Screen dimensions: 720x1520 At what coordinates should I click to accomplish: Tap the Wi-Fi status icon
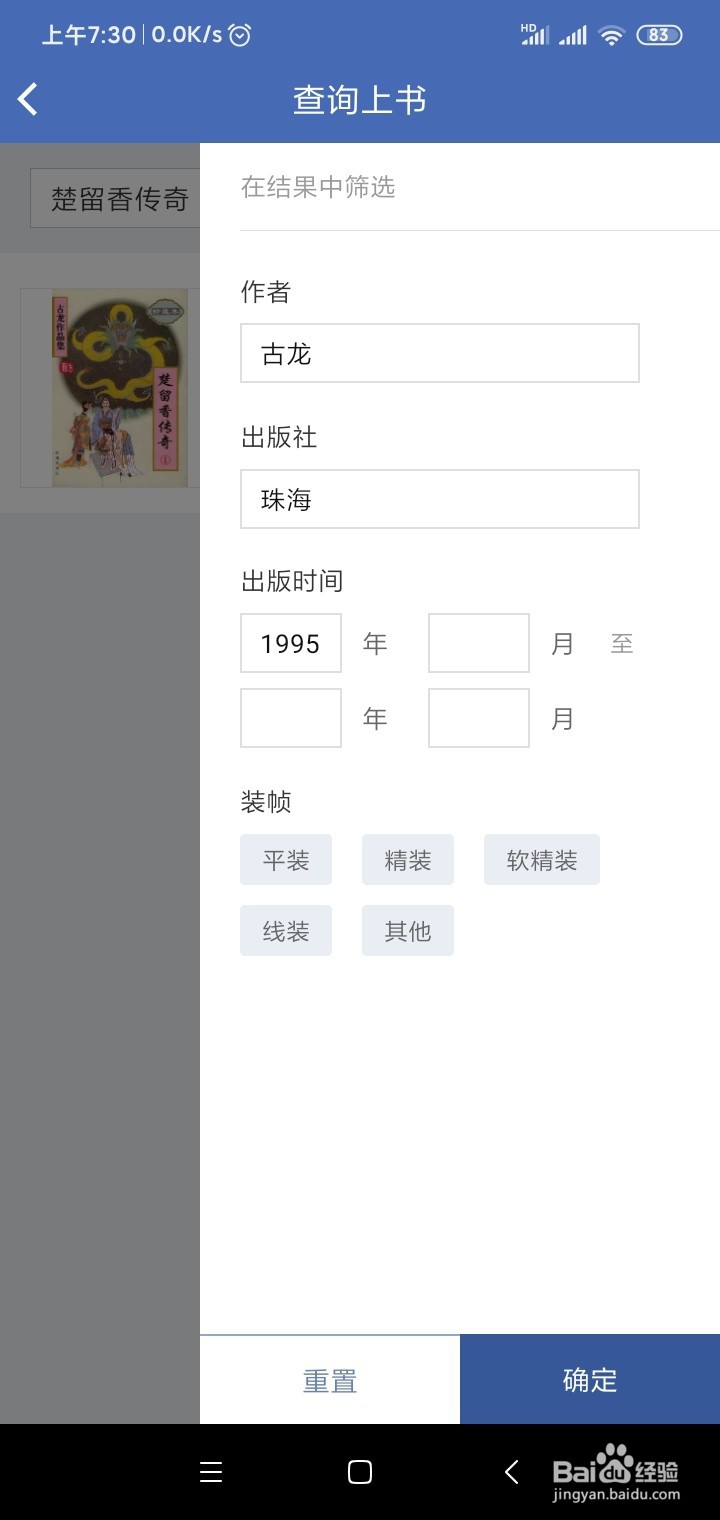coord(611,35)
